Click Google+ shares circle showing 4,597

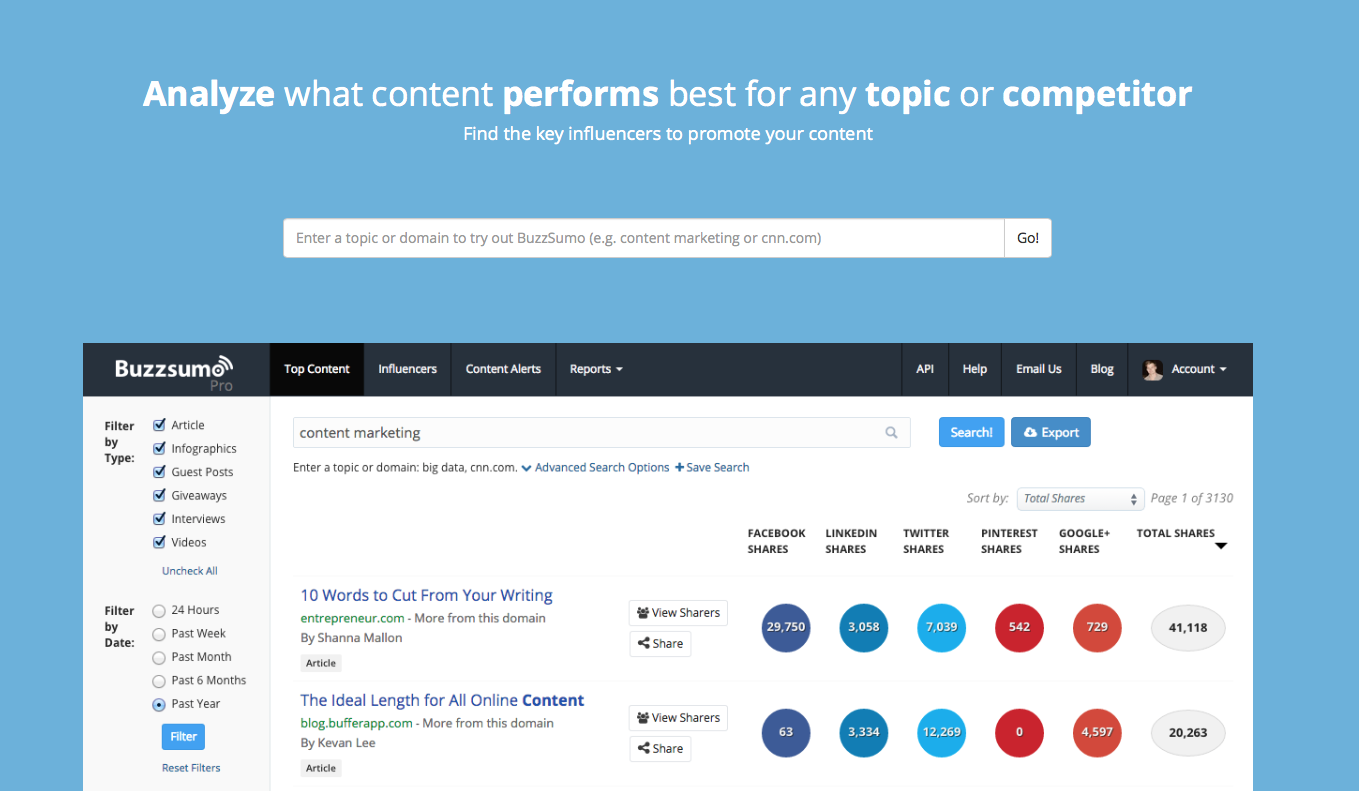1097,732
